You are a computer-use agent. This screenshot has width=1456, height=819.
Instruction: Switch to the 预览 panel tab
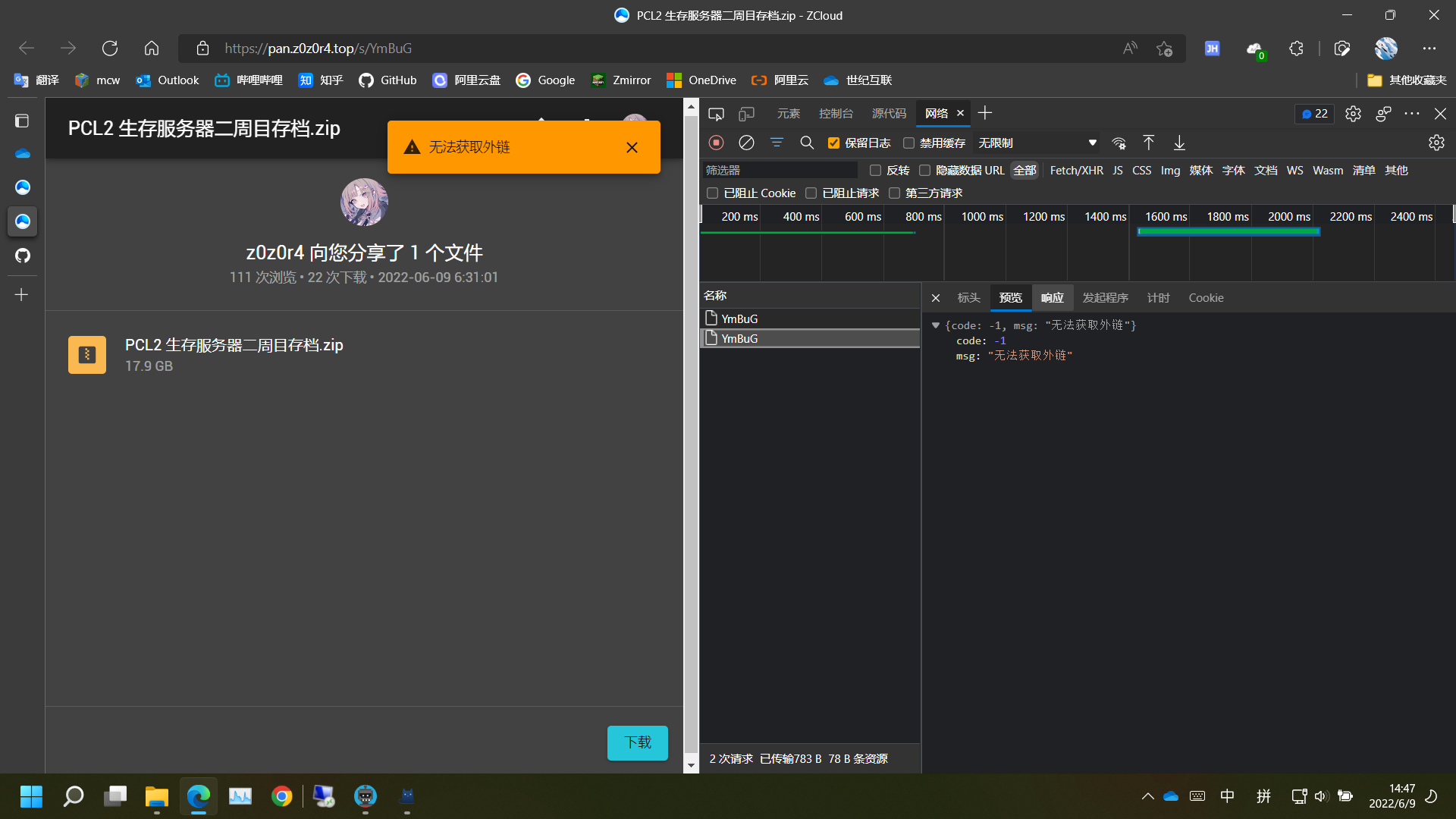(x=1010, y=297)
